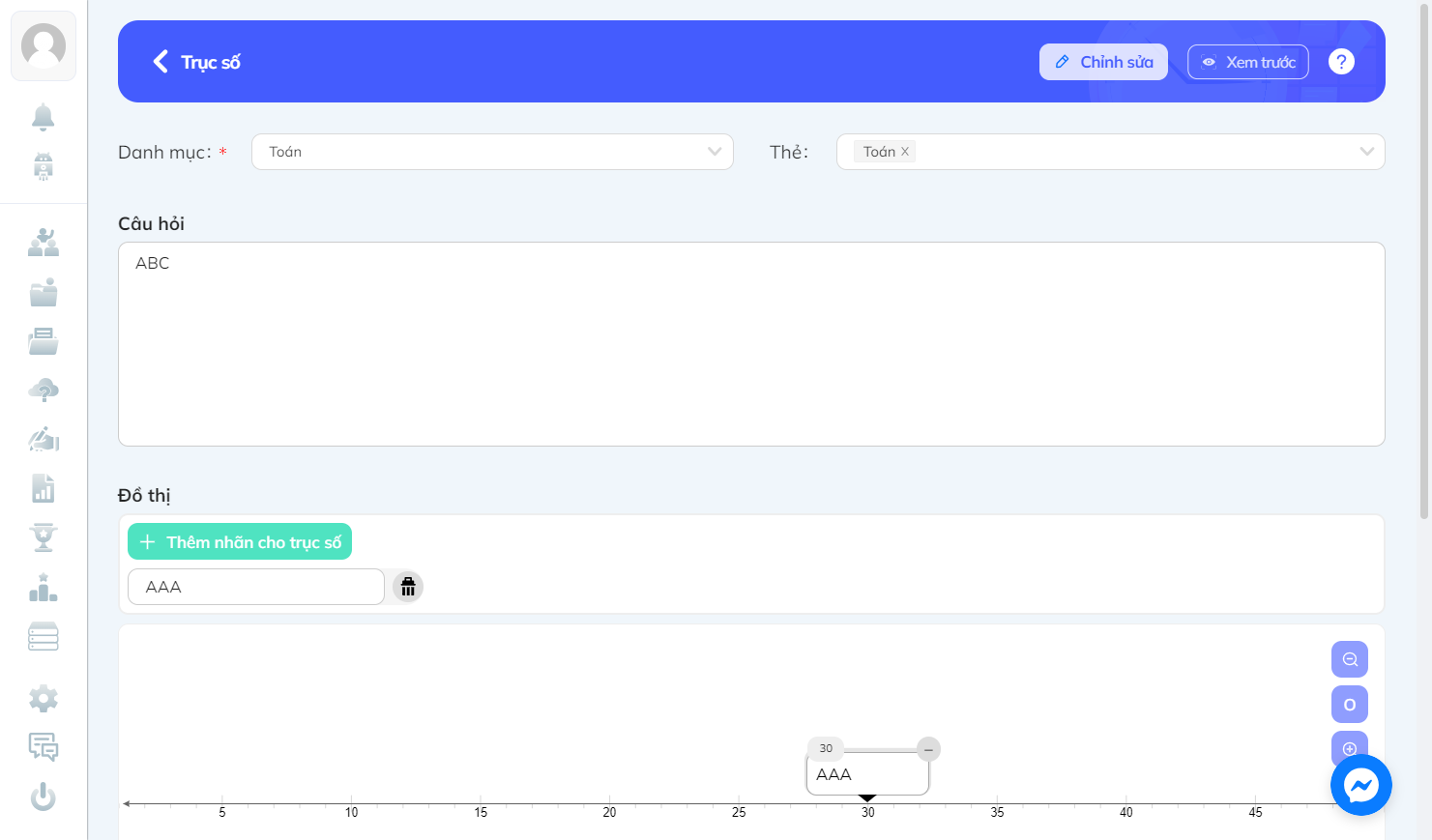This screenshot has width=1432, height=840.
Task: Expand the Thẻ tags dropdown
Action: pos(1110,152)
